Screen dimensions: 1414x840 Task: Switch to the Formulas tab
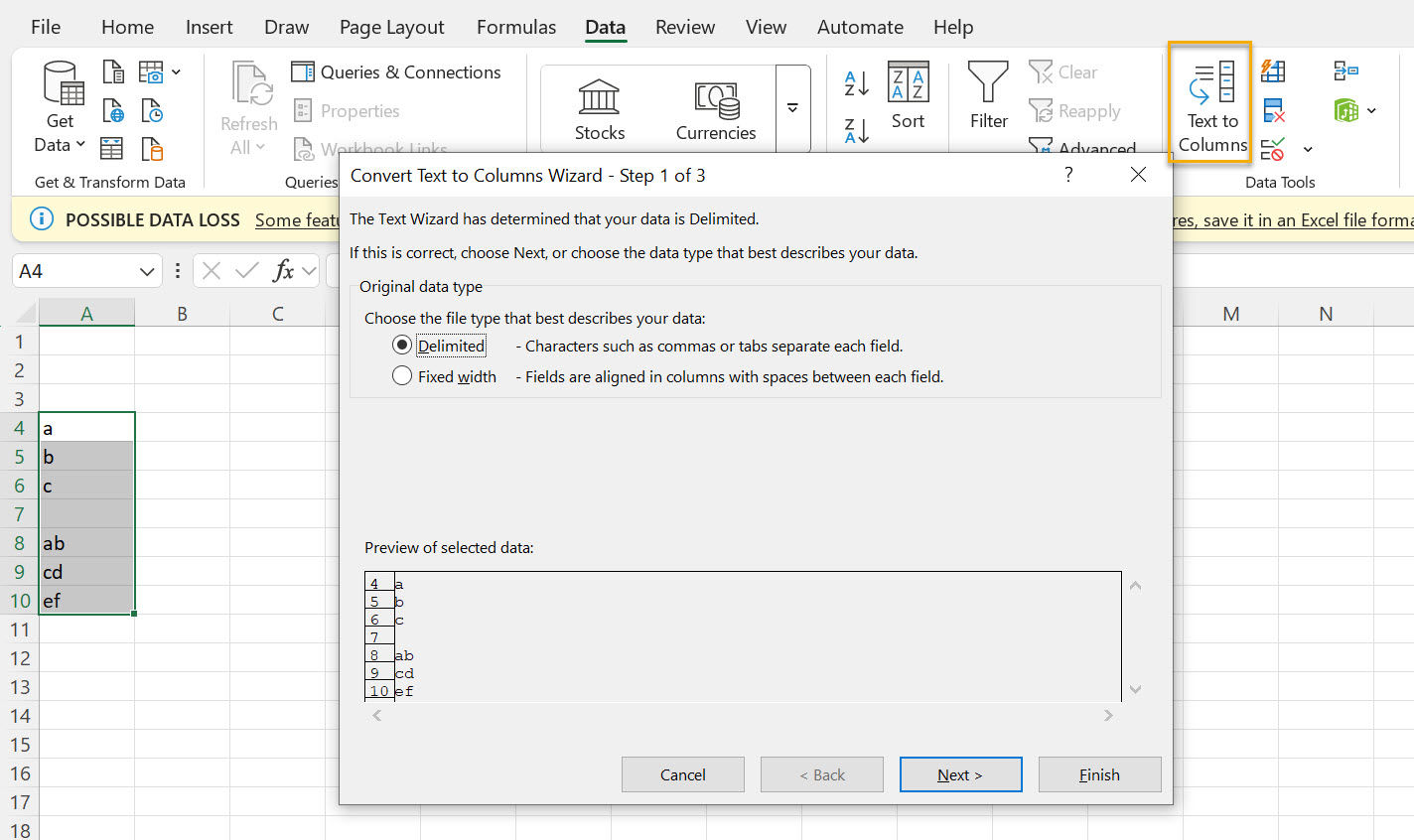point(516,27)
